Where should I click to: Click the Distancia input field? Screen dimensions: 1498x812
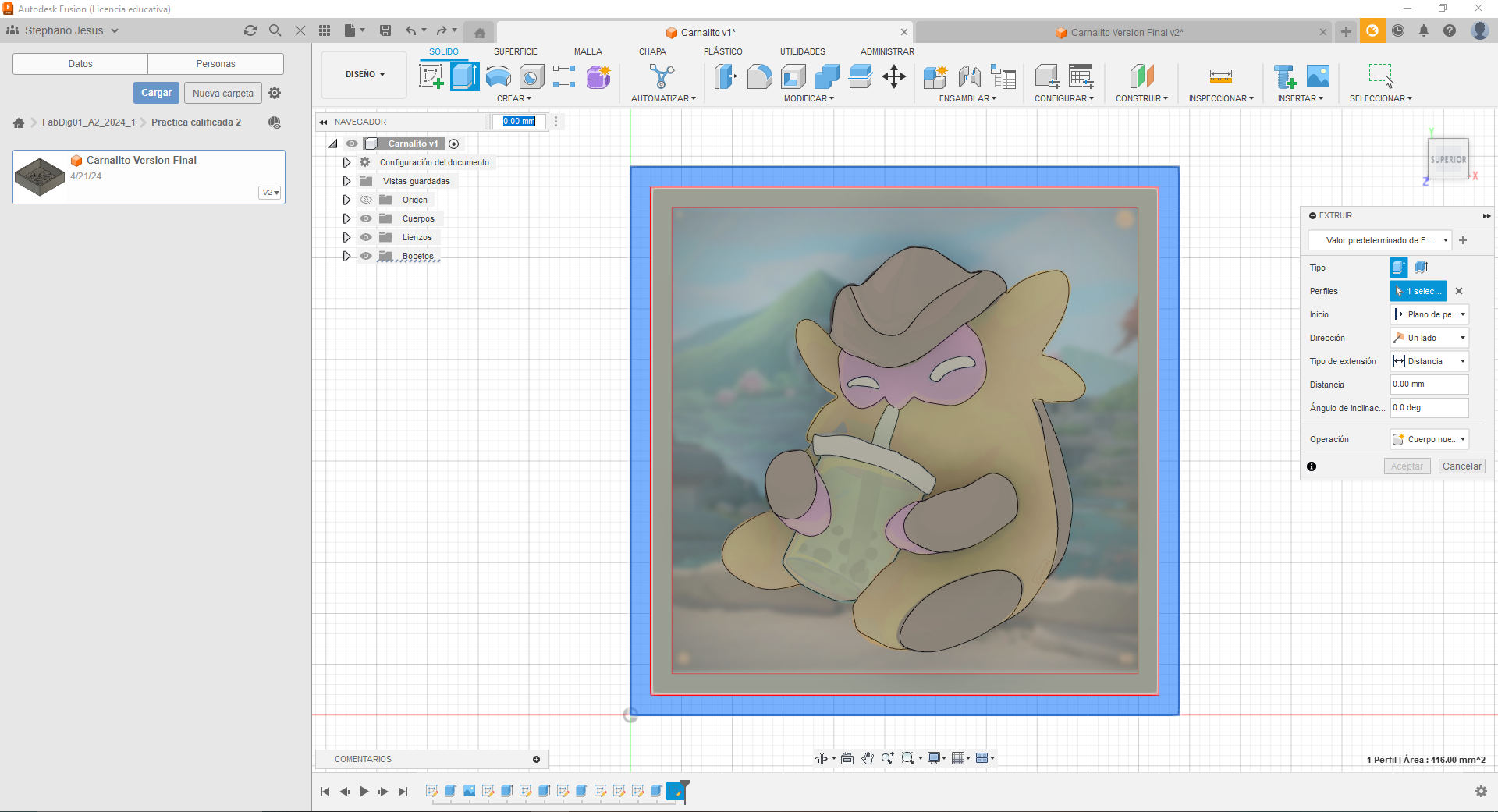1429,385
